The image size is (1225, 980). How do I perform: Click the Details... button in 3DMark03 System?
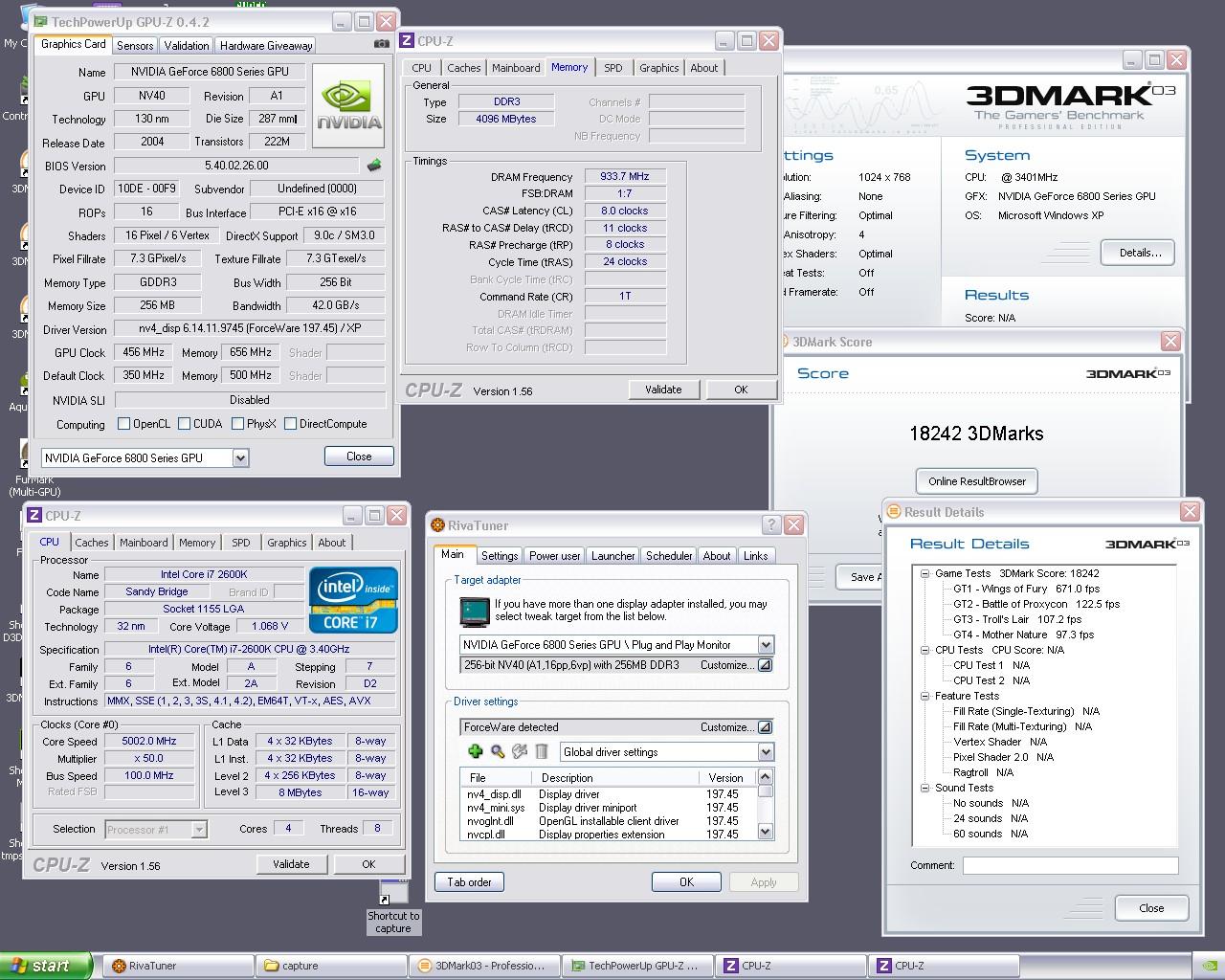1140,253
